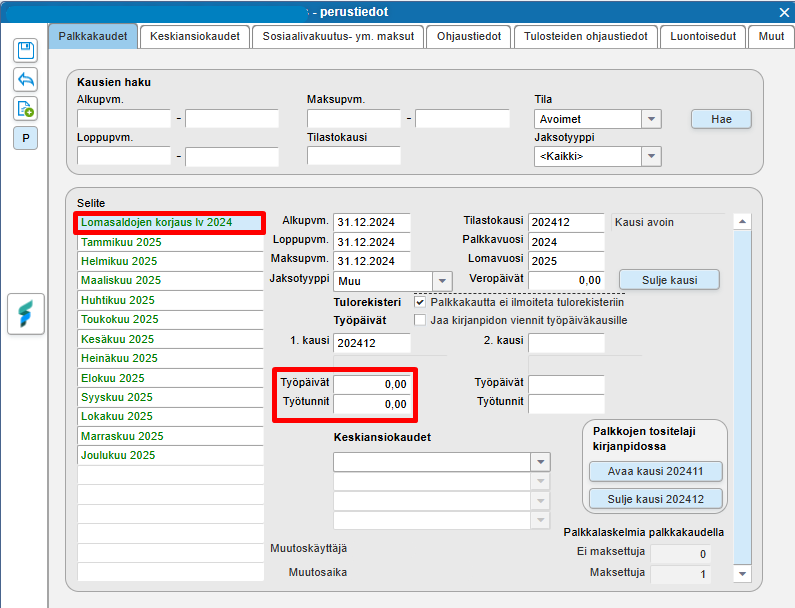The image size is (795, 608).
Task: Click the P icon in sidebar
Action: tap(25, 138)
